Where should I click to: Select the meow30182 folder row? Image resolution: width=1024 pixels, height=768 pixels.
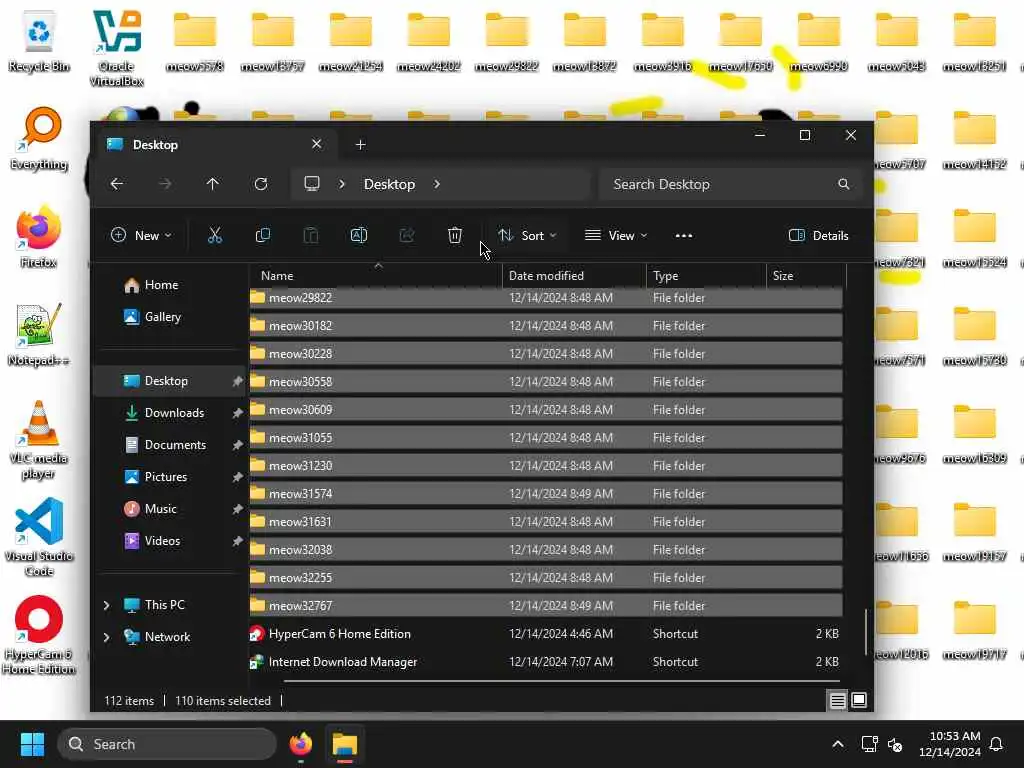pyautogui.click(x=546, y=325)
